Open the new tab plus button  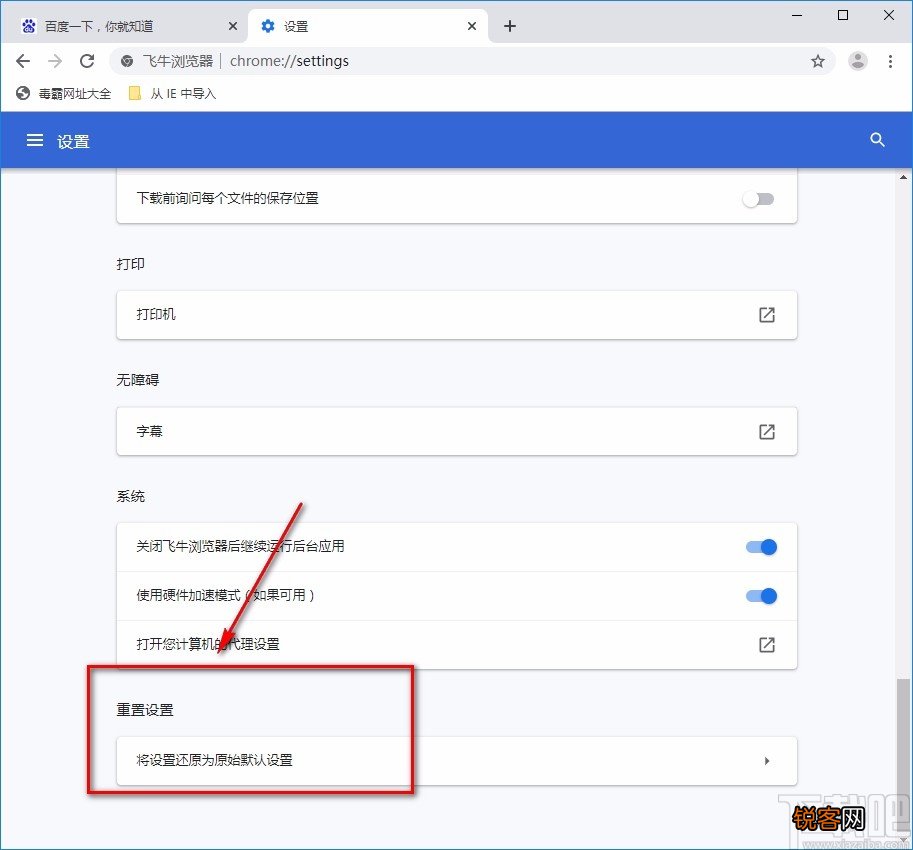coord(509,26)
